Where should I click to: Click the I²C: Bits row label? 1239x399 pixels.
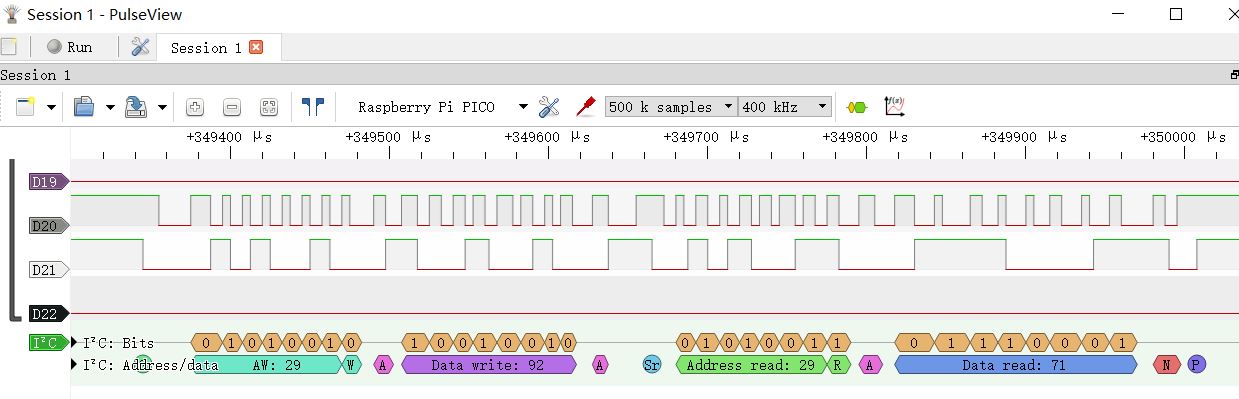coord(118,343)
